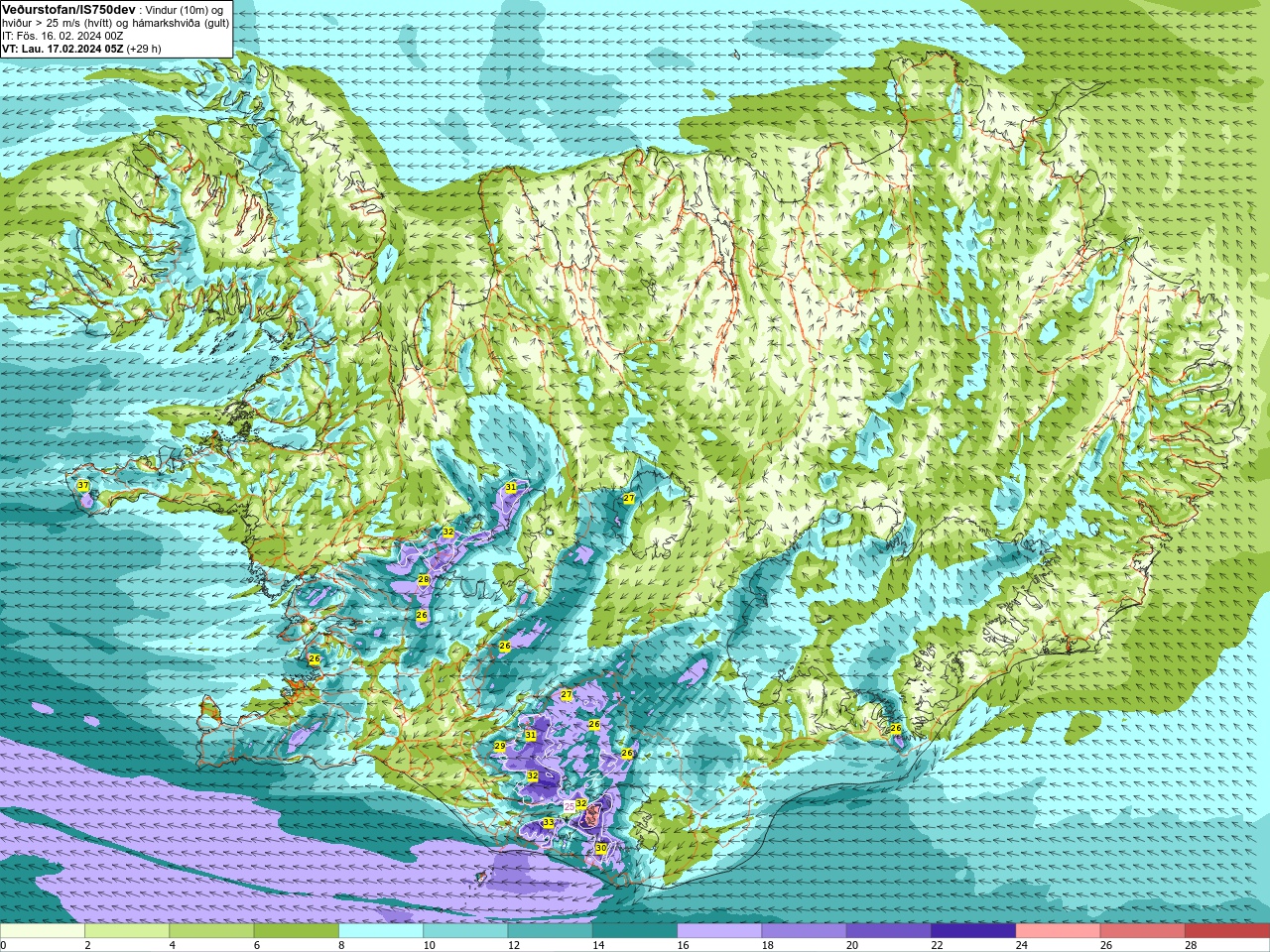1270x952 pixels.
Task: Click the yellow gust label 30
Action: point(600,848)
